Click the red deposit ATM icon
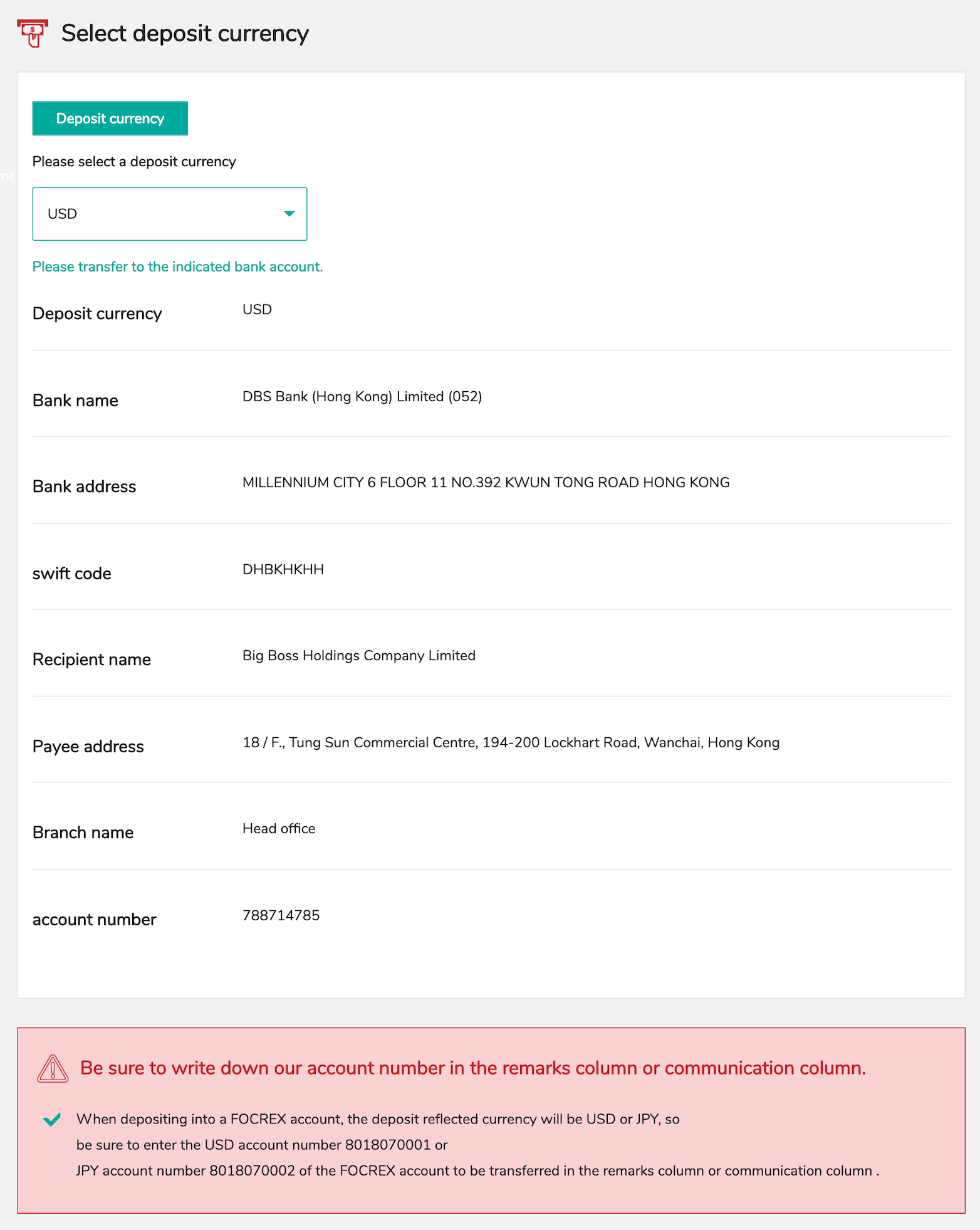 [32, 33]
